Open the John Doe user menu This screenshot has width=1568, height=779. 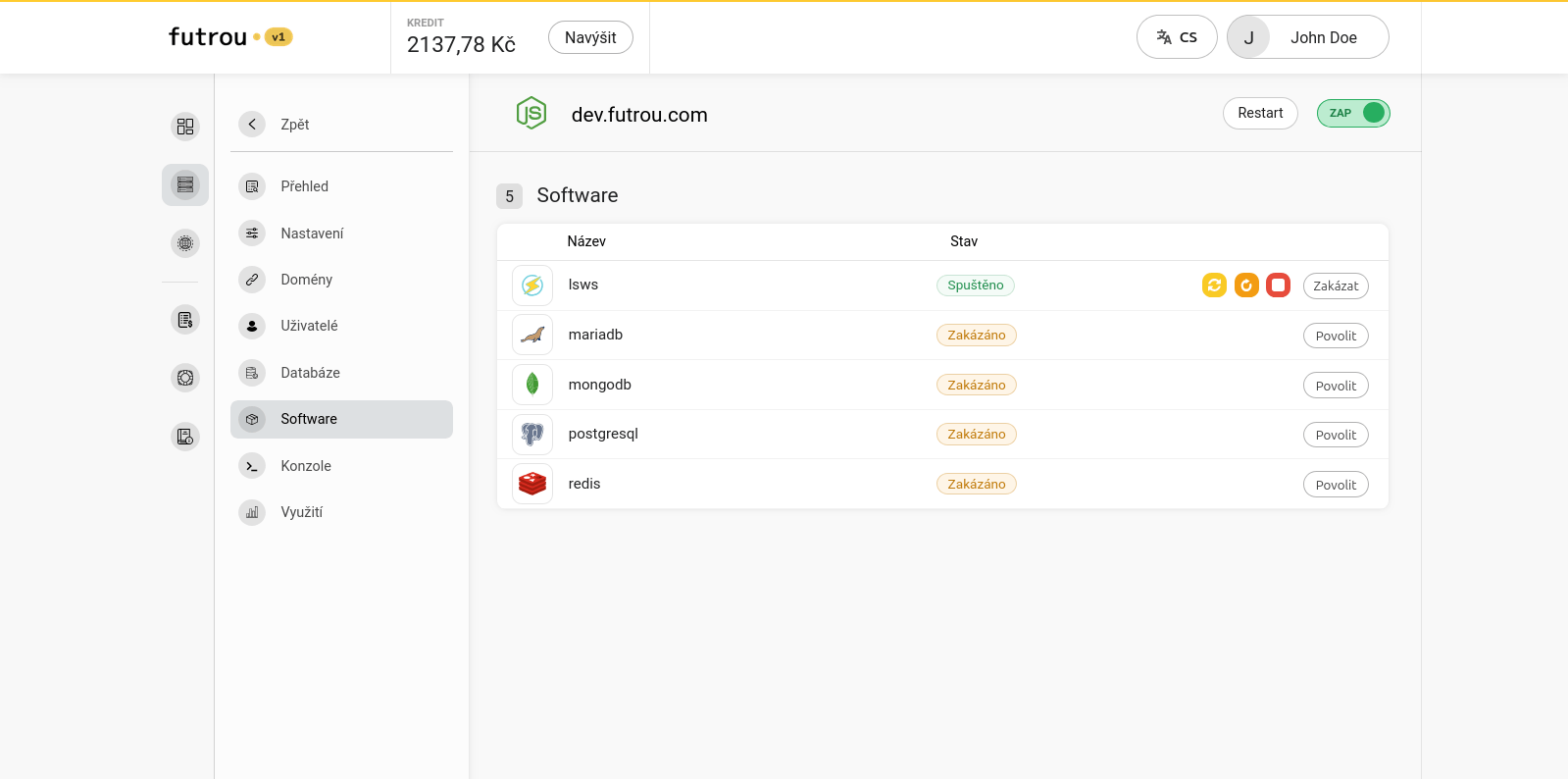point(1307,37)
